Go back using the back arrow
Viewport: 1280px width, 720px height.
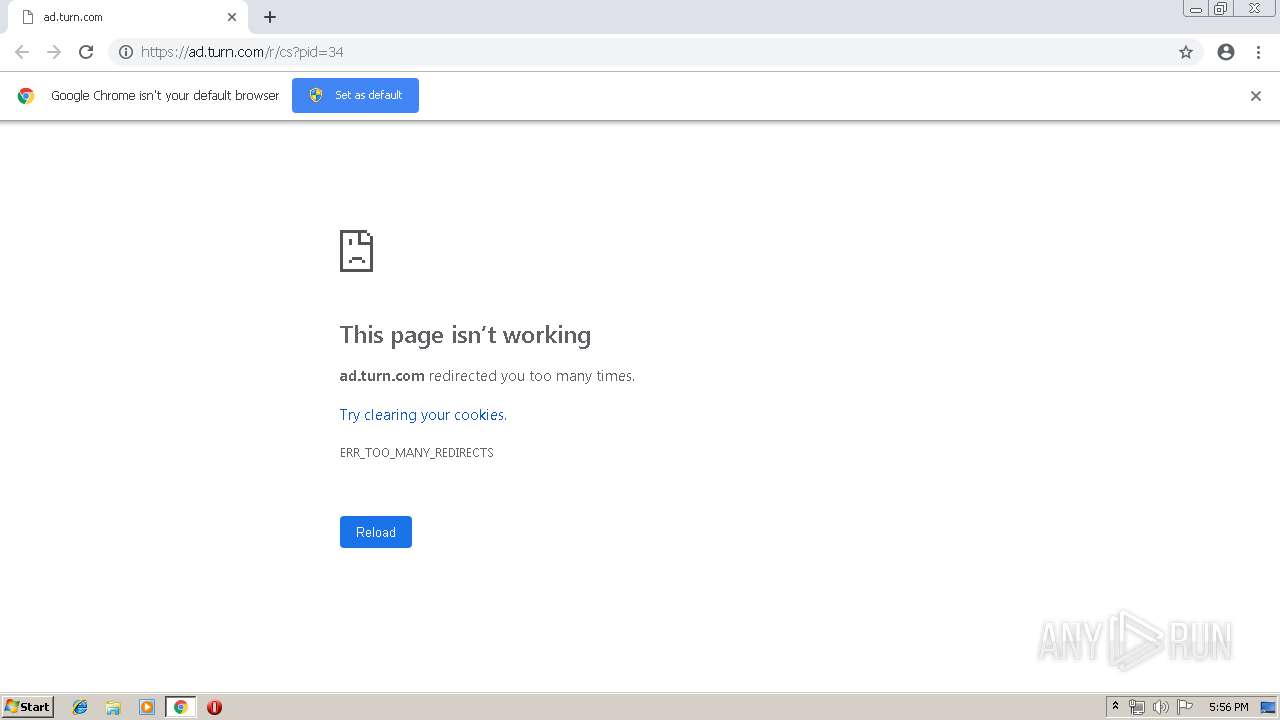(x=22, y=52)
